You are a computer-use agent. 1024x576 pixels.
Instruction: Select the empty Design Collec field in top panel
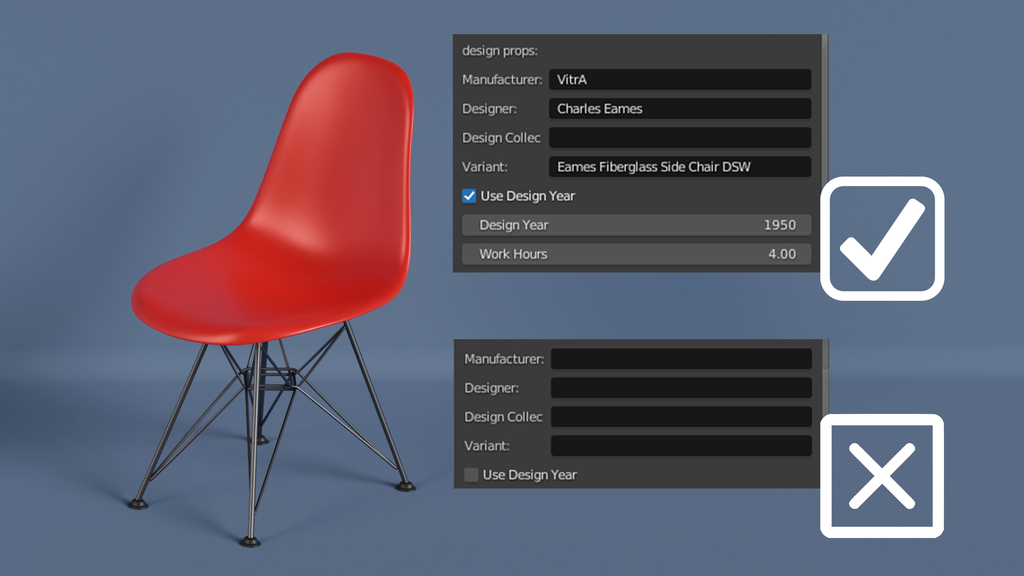[x=680, y=137]
